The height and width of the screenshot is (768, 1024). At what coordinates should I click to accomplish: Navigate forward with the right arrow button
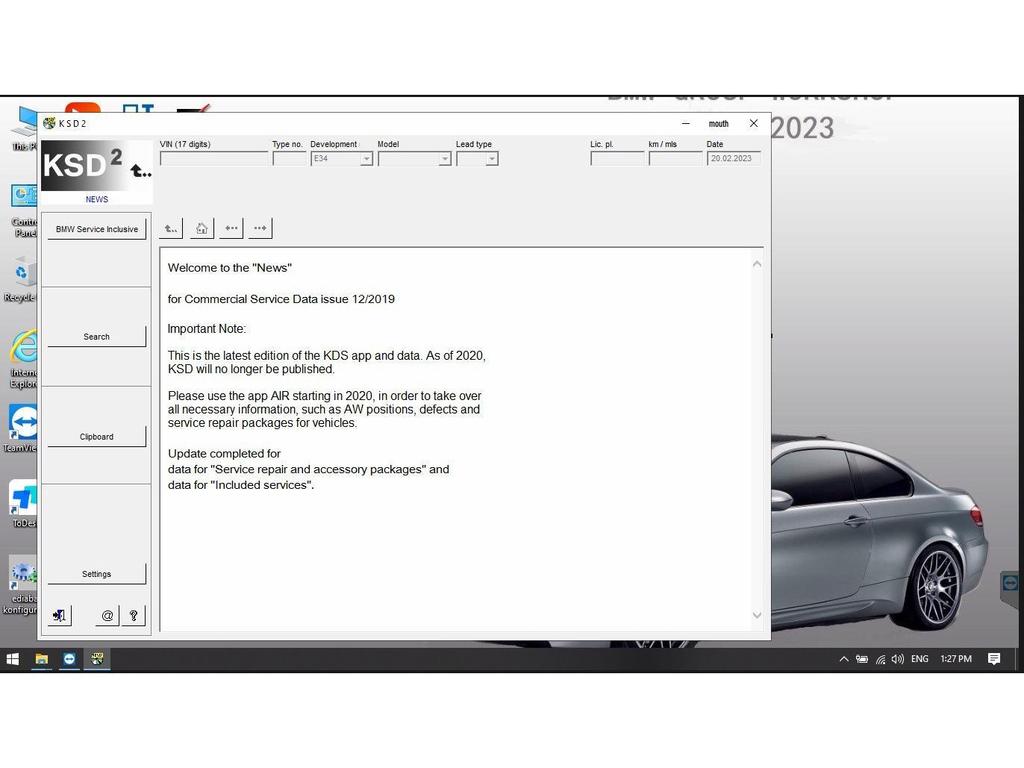(260, 229)
